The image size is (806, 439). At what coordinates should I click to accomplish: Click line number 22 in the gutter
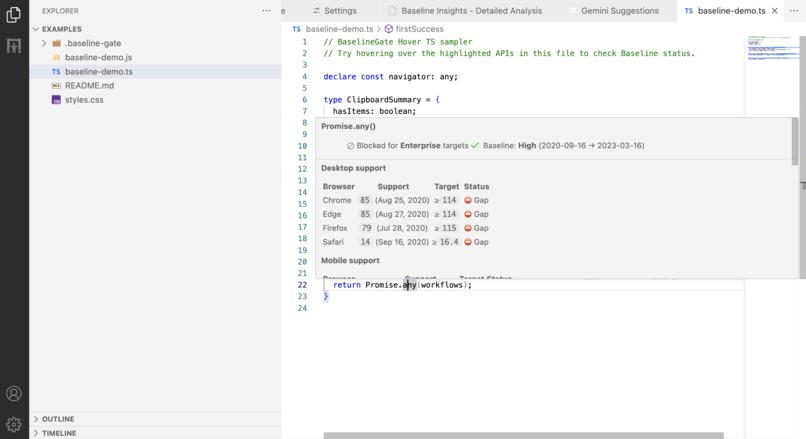(302, 285)
